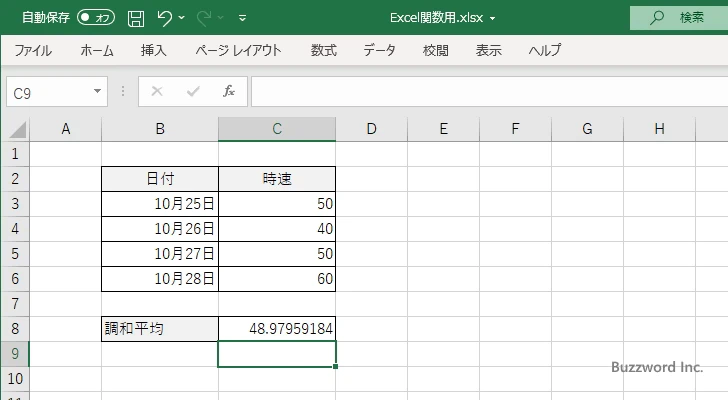Image resolution: width=728 pixels, height=400 pixels.
Task: Open the 表示 tab
Action: [488, 50]
